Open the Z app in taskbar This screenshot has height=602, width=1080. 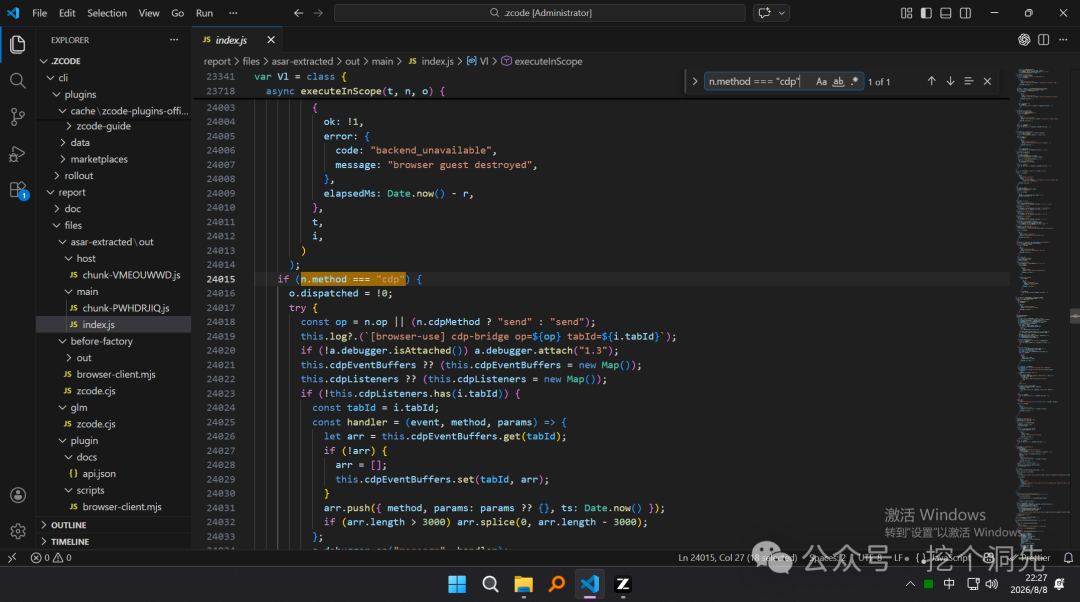click(623, 585)
